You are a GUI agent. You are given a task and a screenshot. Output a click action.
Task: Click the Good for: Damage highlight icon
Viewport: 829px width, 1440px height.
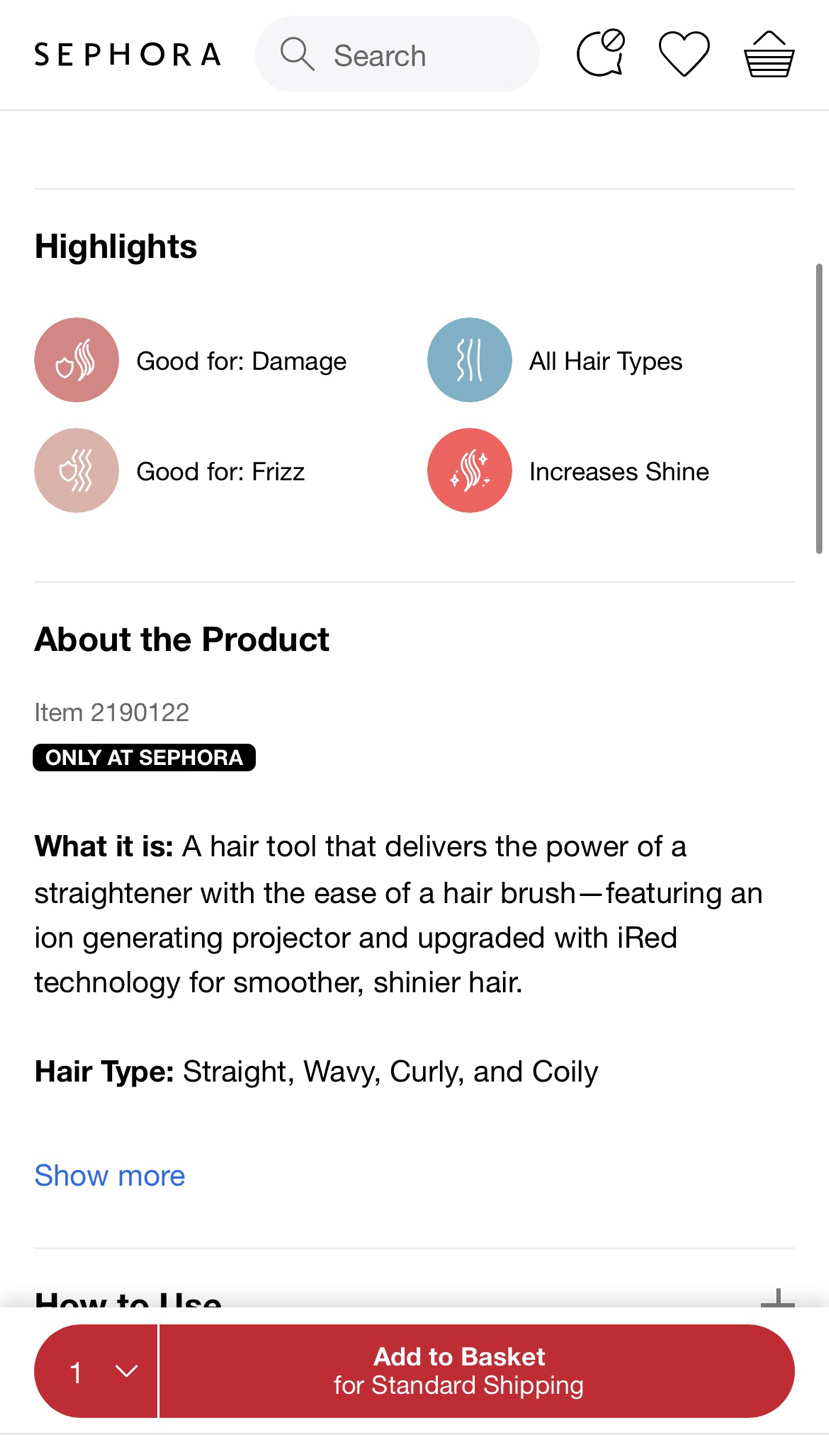coord(76,359)
